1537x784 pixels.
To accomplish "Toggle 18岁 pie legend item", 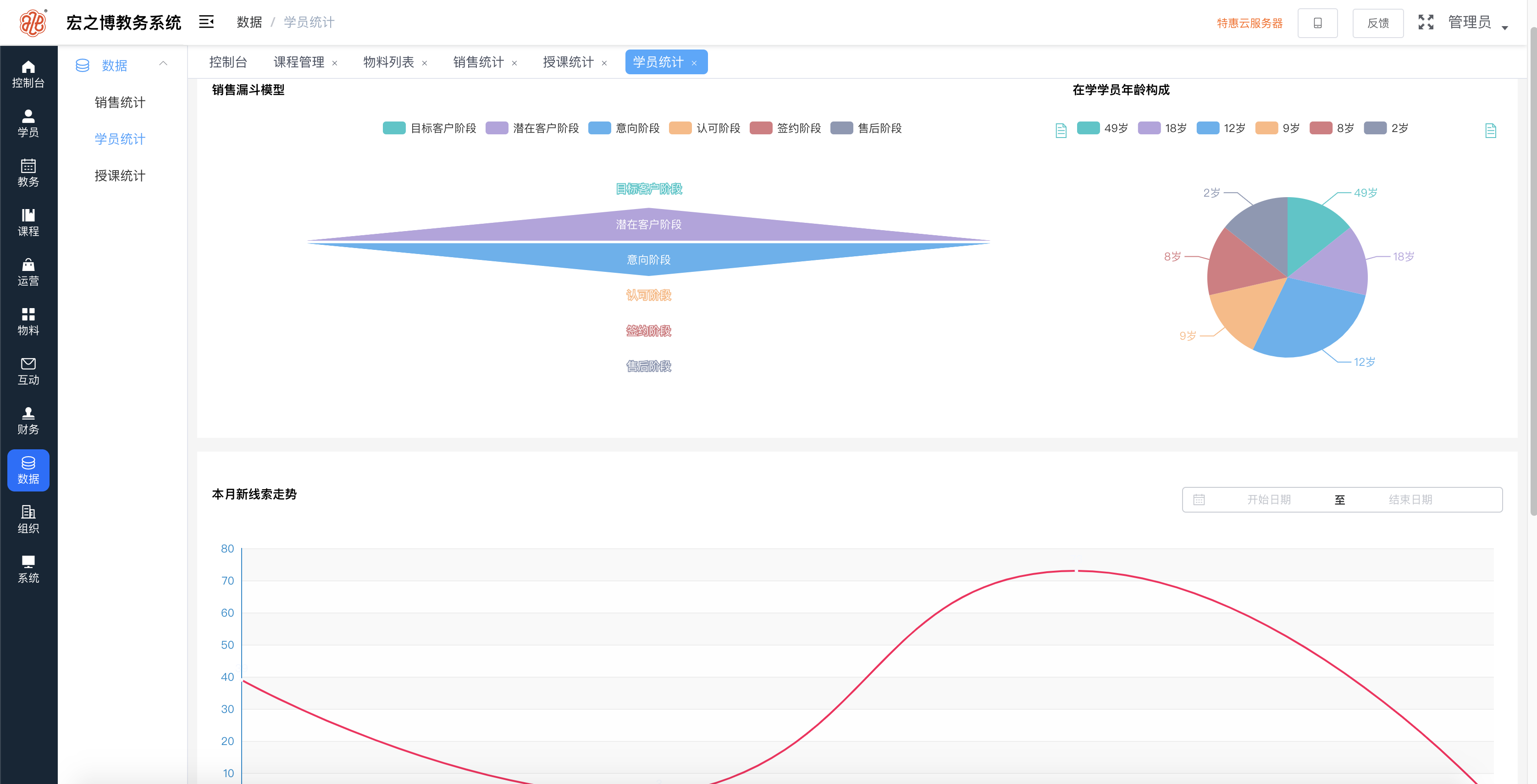I will click(x=1162, y=128).
